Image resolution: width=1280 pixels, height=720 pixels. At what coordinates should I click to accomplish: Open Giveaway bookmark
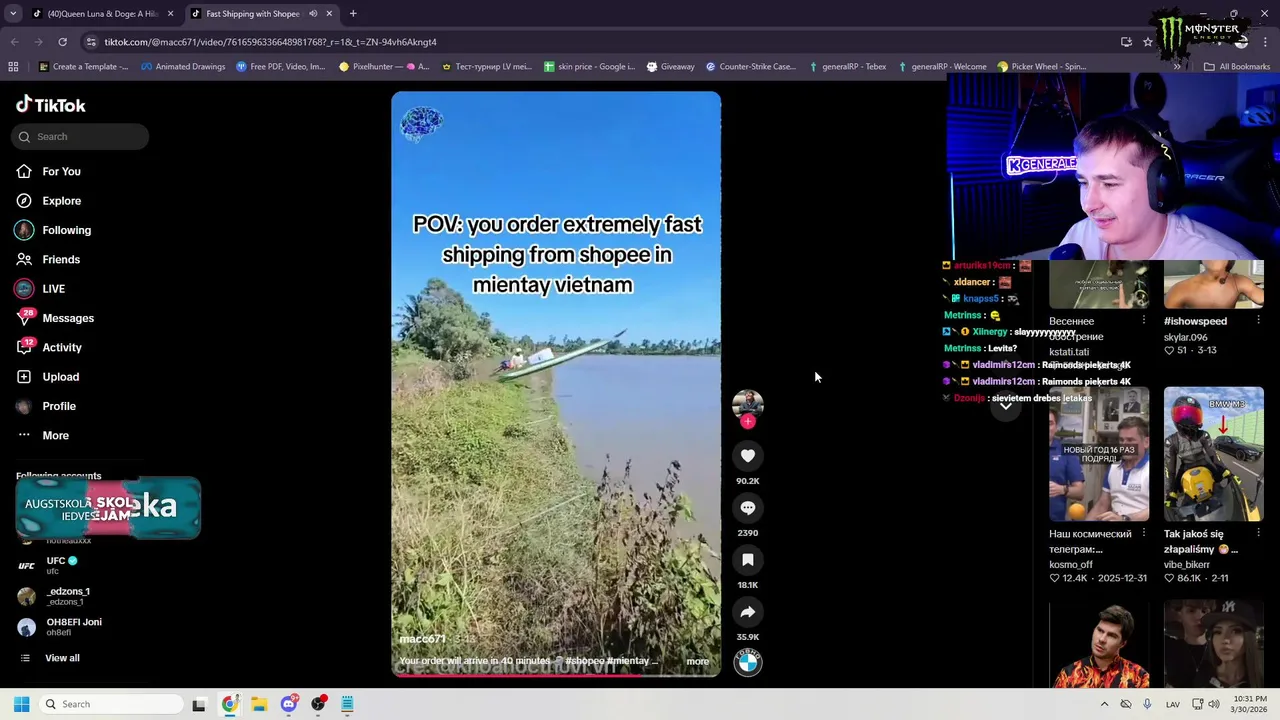[x=670, y=67]
